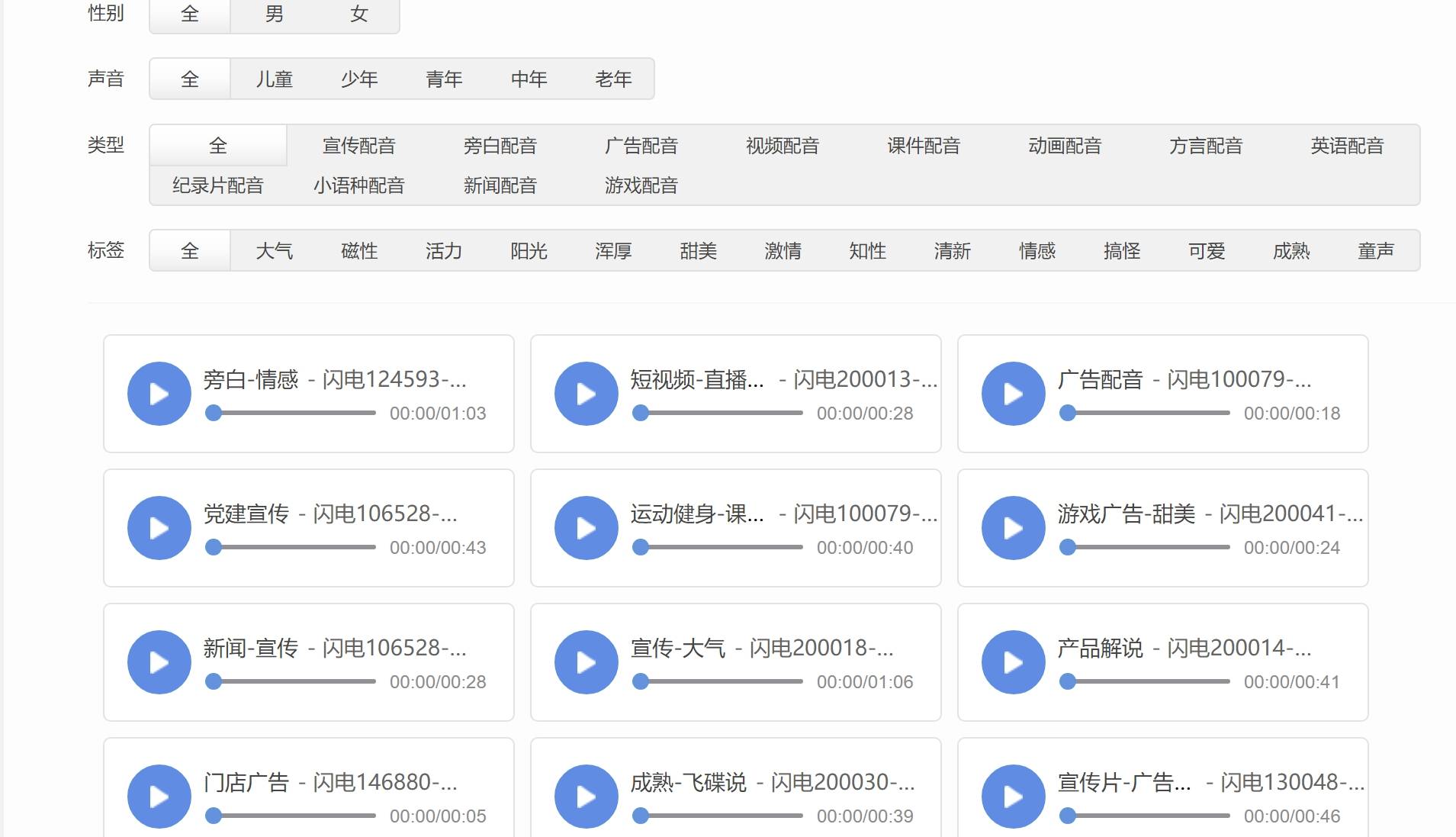Image resolution: width=1456 pixels, height=837 pixels.
Task: Choose 宣传配音 type
Action: (x=359, y=145)
